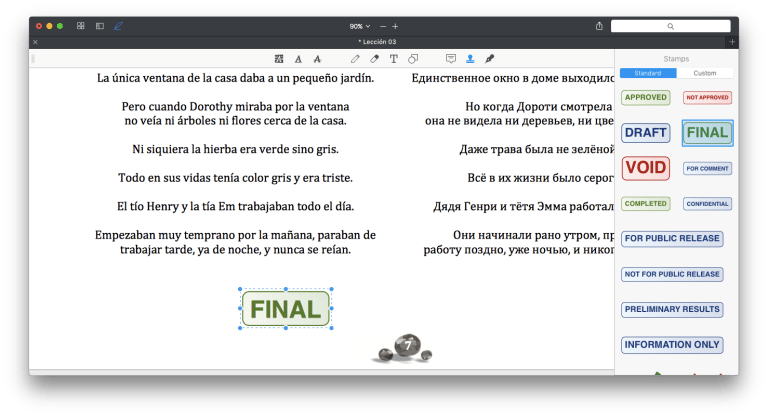Select the pencil drawing tool
Viewport: 768px width, 417px height.
pos(355,59)
